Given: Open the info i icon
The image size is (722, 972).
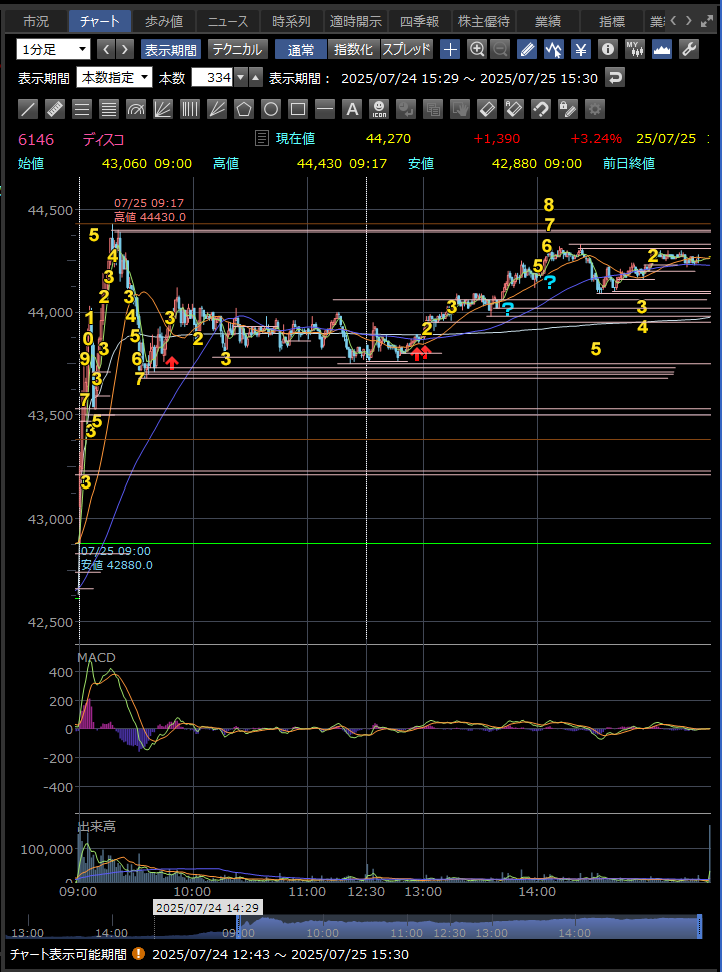Looking at the screenshot, I should (x=608, y=50).
